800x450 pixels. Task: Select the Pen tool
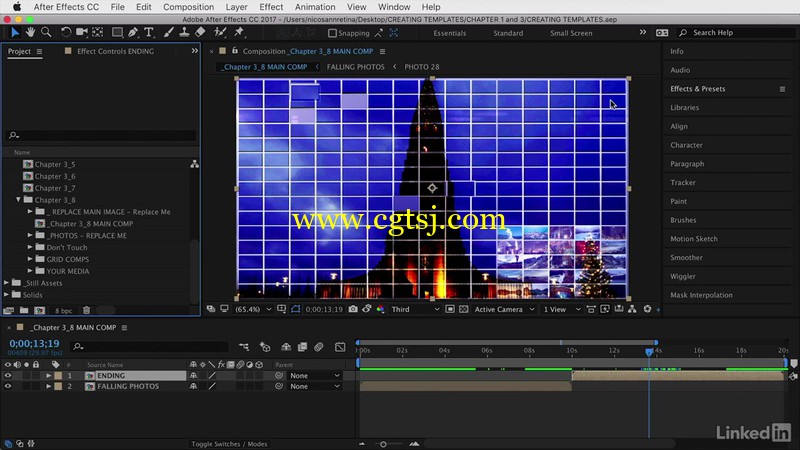tap(133, 33)
